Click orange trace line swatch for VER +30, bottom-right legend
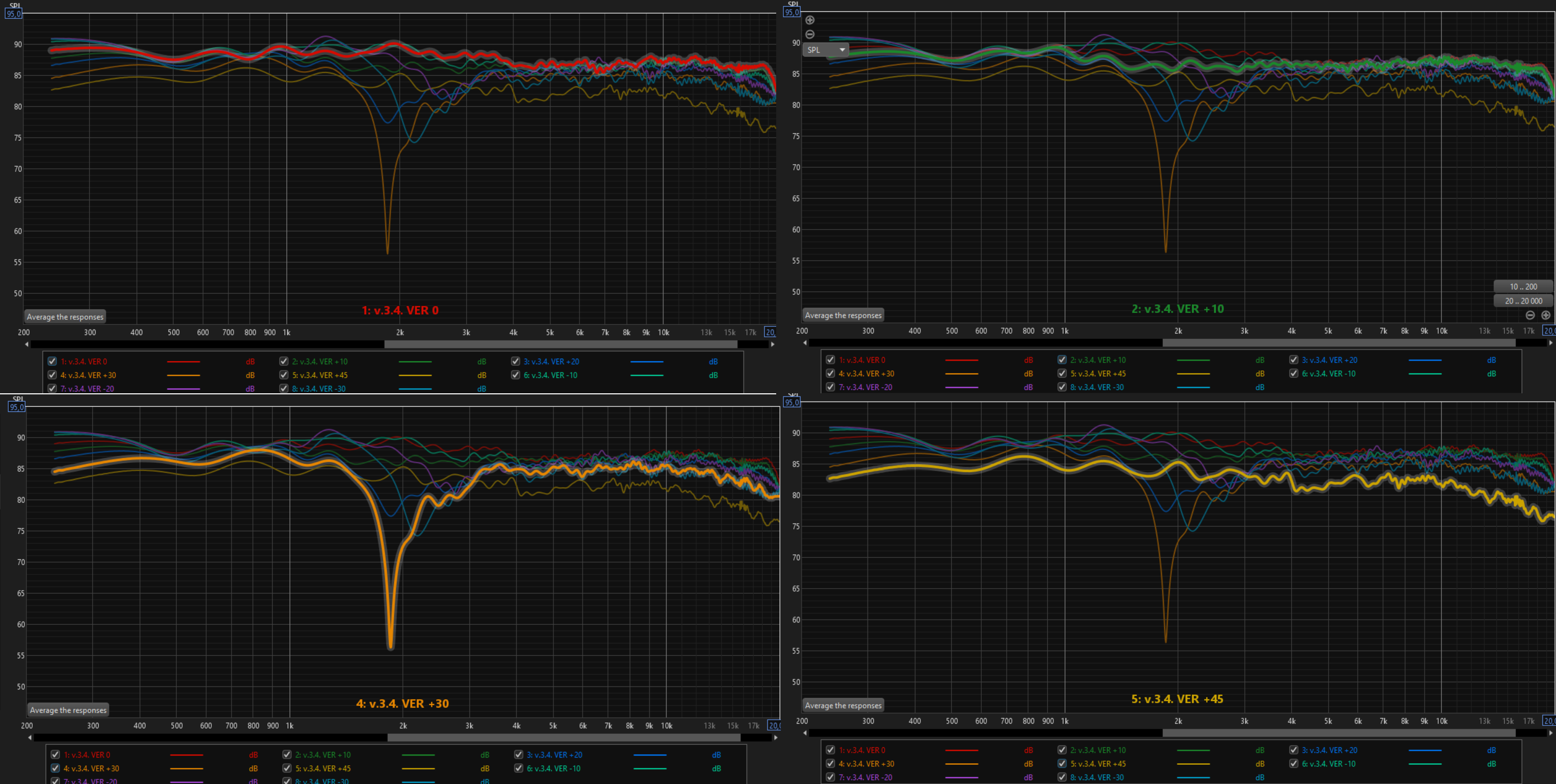Screen dimensions: 1556x784 click(x=961, y=764)
